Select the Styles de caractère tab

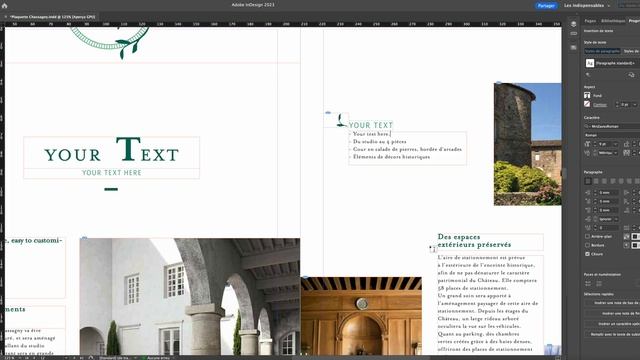click(x=631, y=51)
